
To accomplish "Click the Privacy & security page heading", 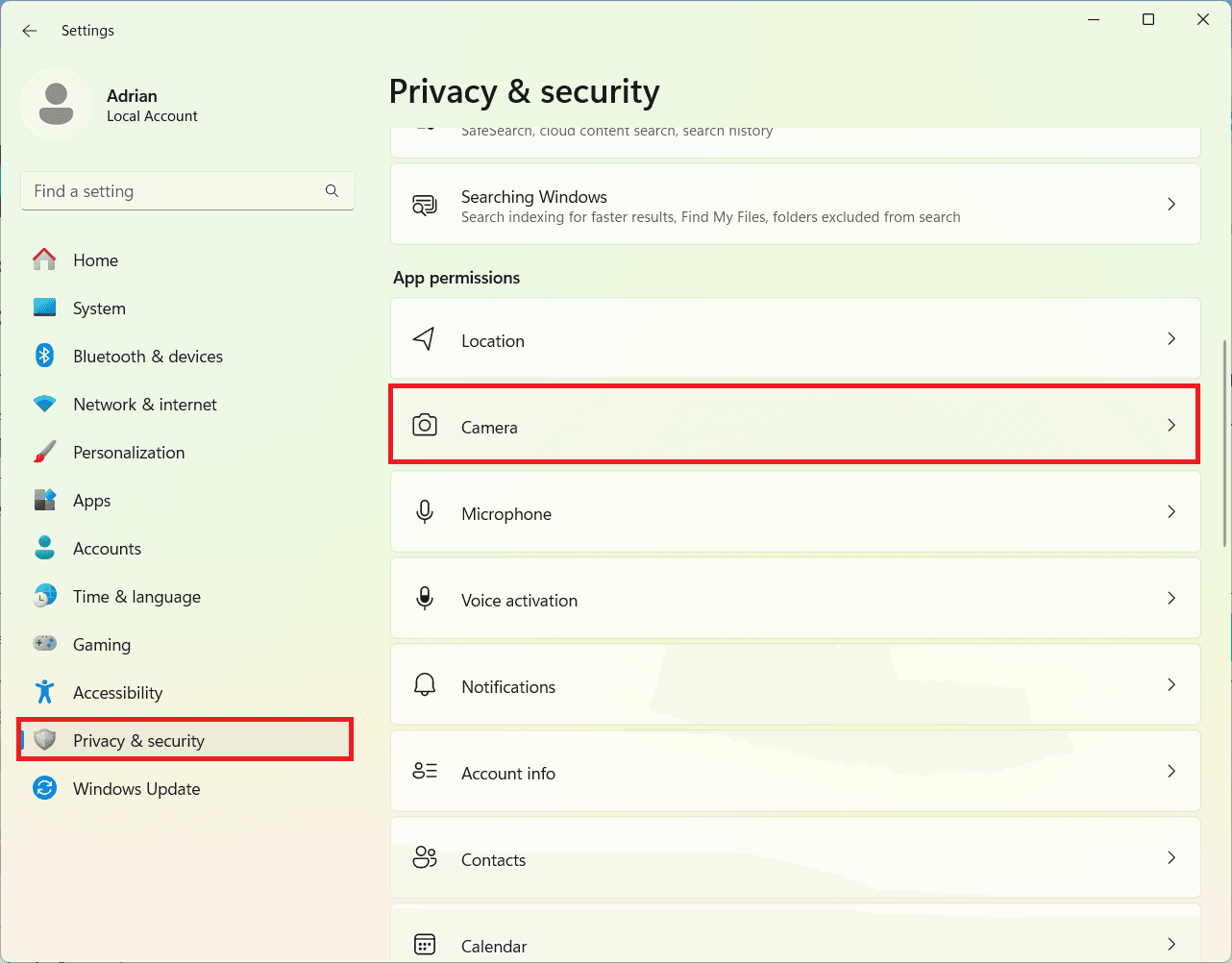I will [525, 91].
